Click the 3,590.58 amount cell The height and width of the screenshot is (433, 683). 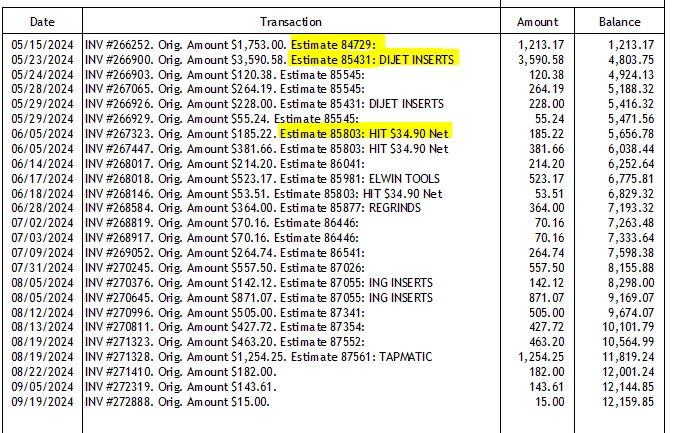[x=541, y=60]
